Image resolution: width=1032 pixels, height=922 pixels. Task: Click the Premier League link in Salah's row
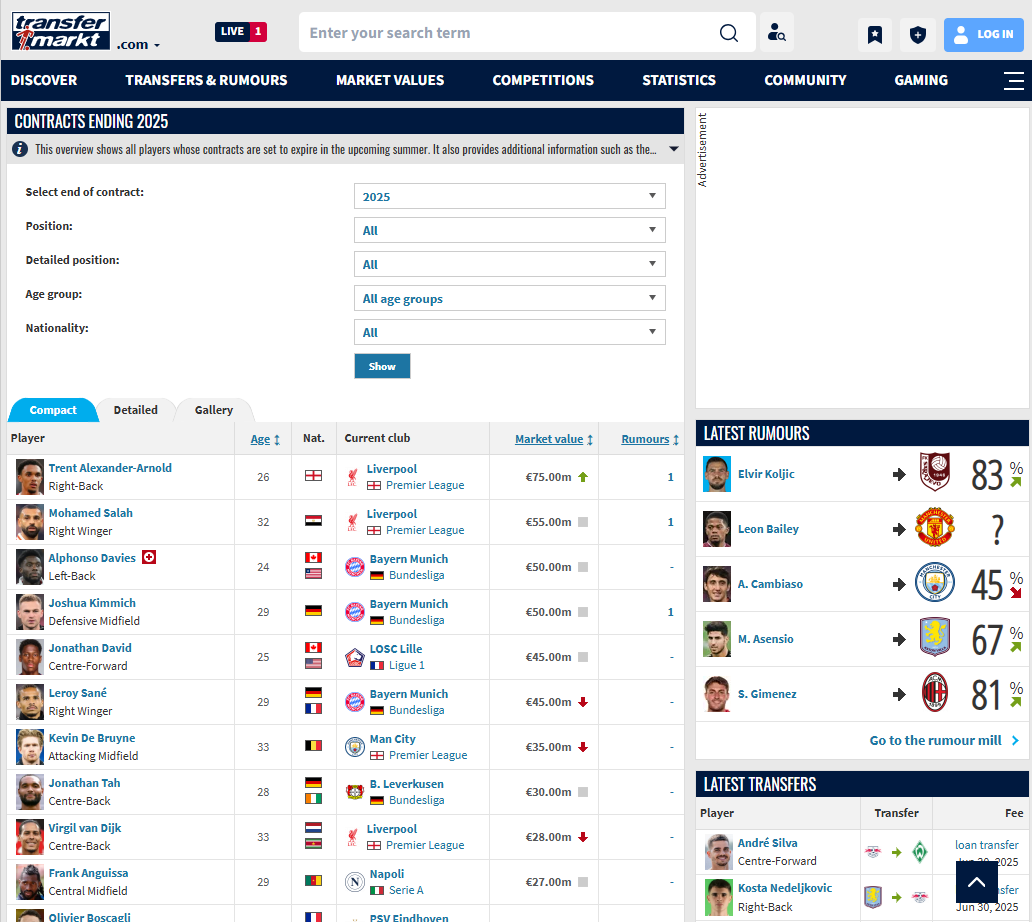(425, 530)
